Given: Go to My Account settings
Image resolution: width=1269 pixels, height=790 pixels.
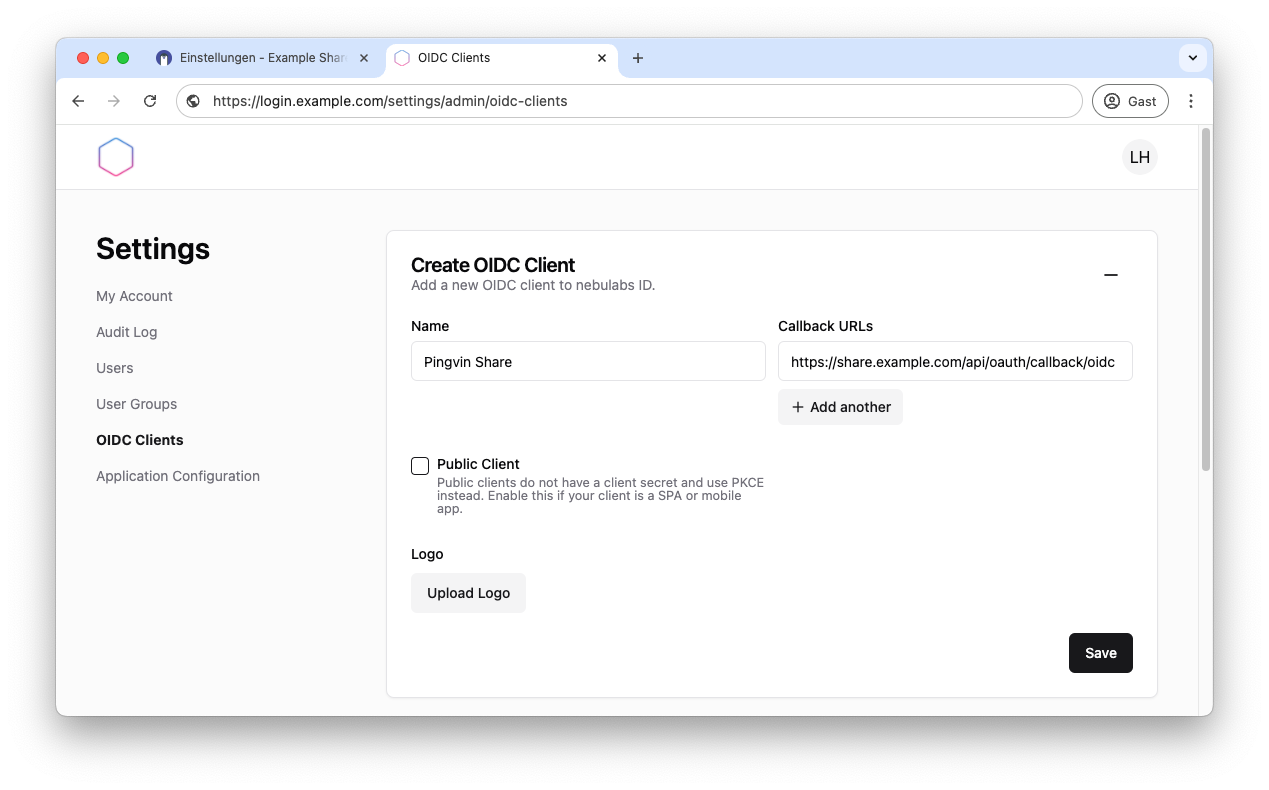Looking at the screenshot, I should pyautogui.click(x=134, y=296).
